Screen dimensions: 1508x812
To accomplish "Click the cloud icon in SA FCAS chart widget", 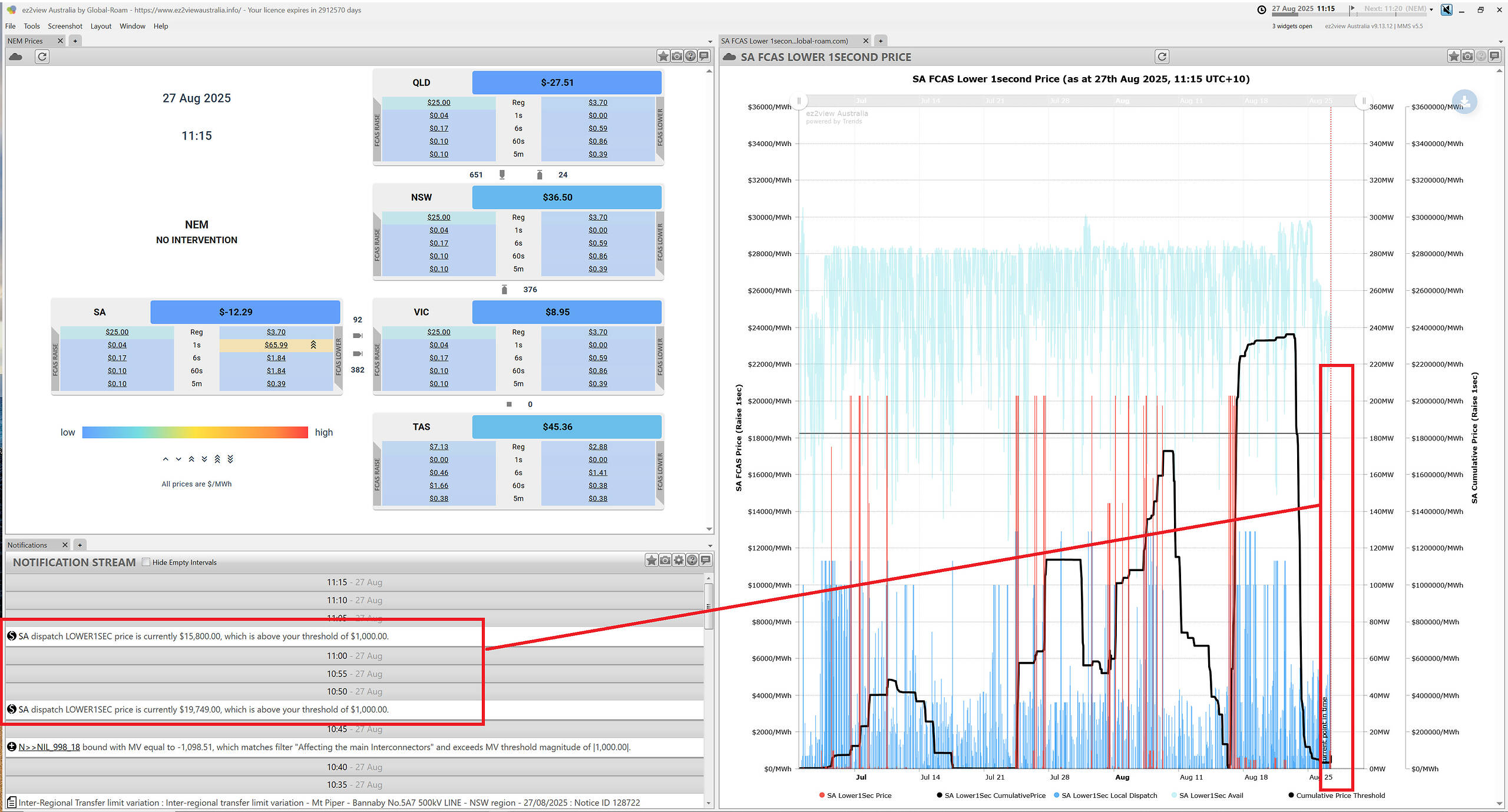I will tap(729, 57).
